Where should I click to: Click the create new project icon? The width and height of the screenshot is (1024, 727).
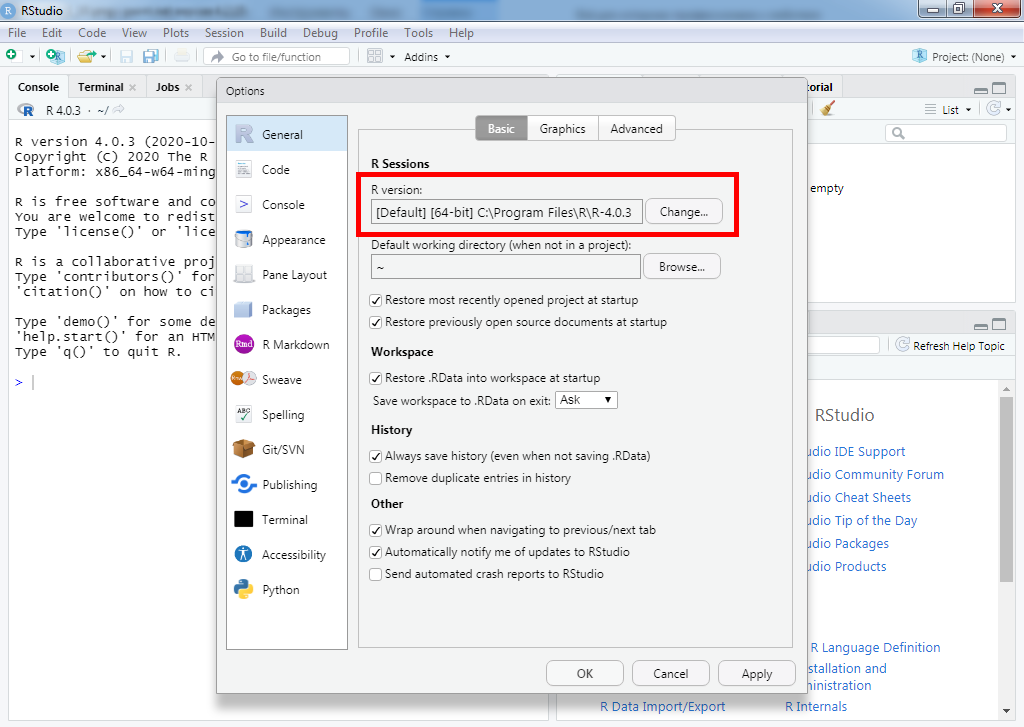(55, 57)
